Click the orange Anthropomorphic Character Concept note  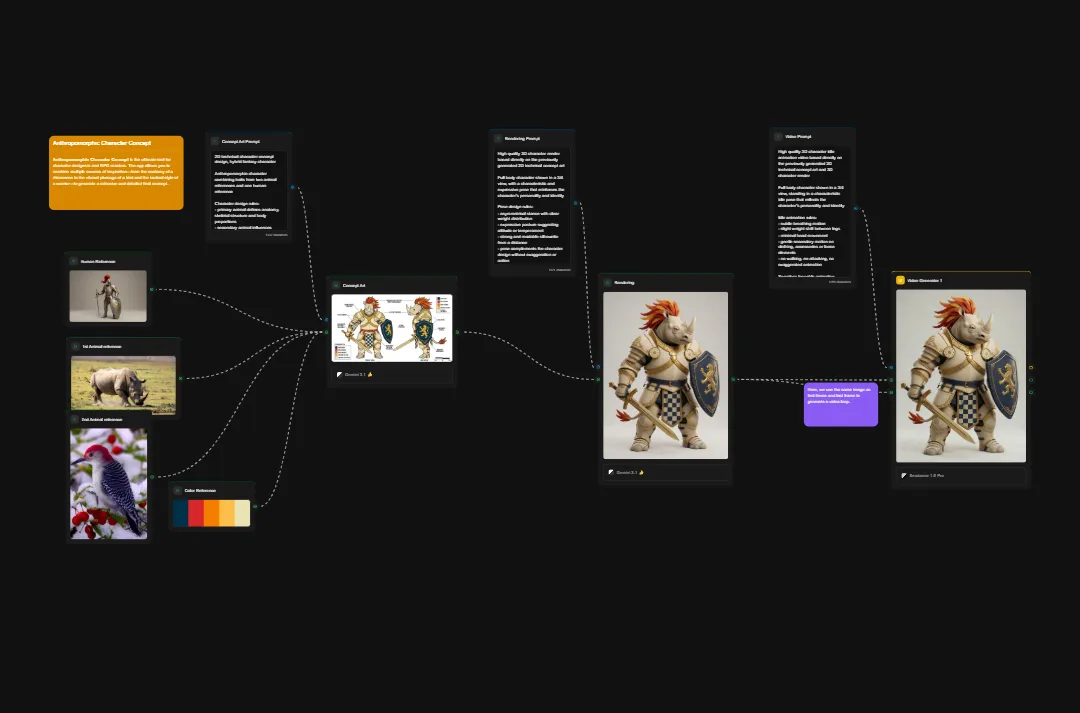(116, 172)
